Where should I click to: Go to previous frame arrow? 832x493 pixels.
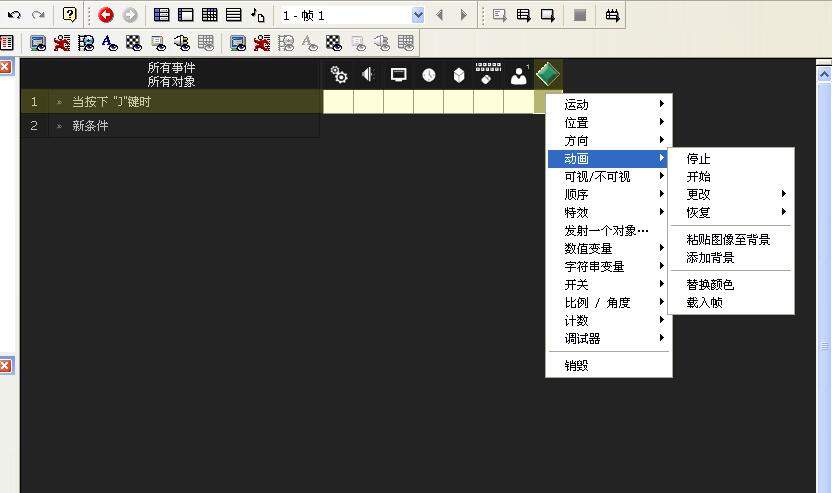coord(439,15)
